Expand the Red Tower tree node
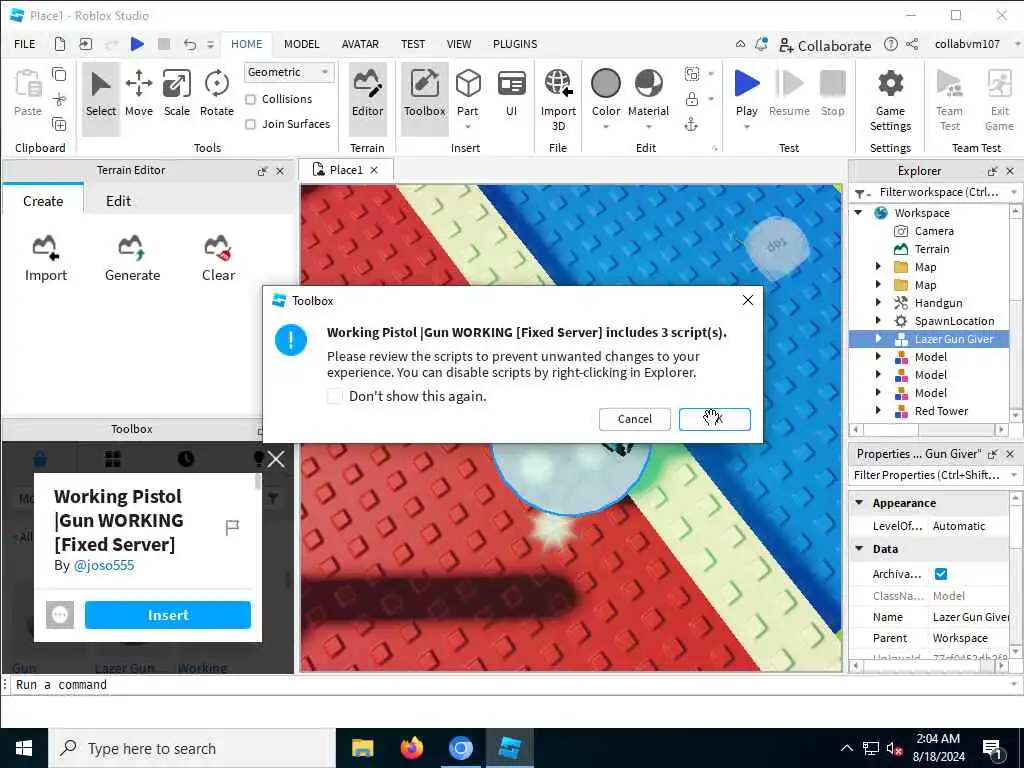This screenshot has width=1024, height=768. 878,411
